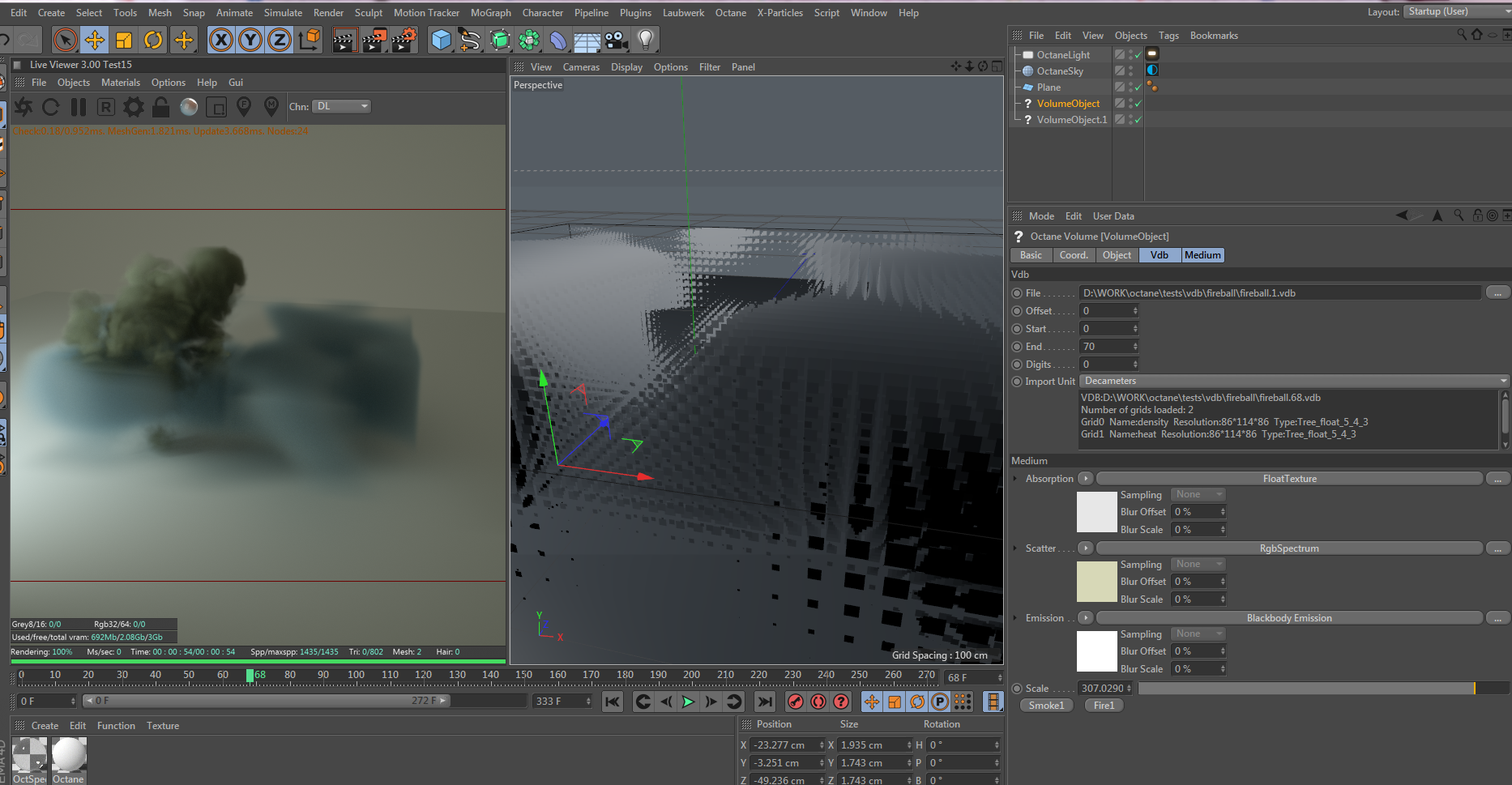Open Live Viewer settings gear

[133, 107]
